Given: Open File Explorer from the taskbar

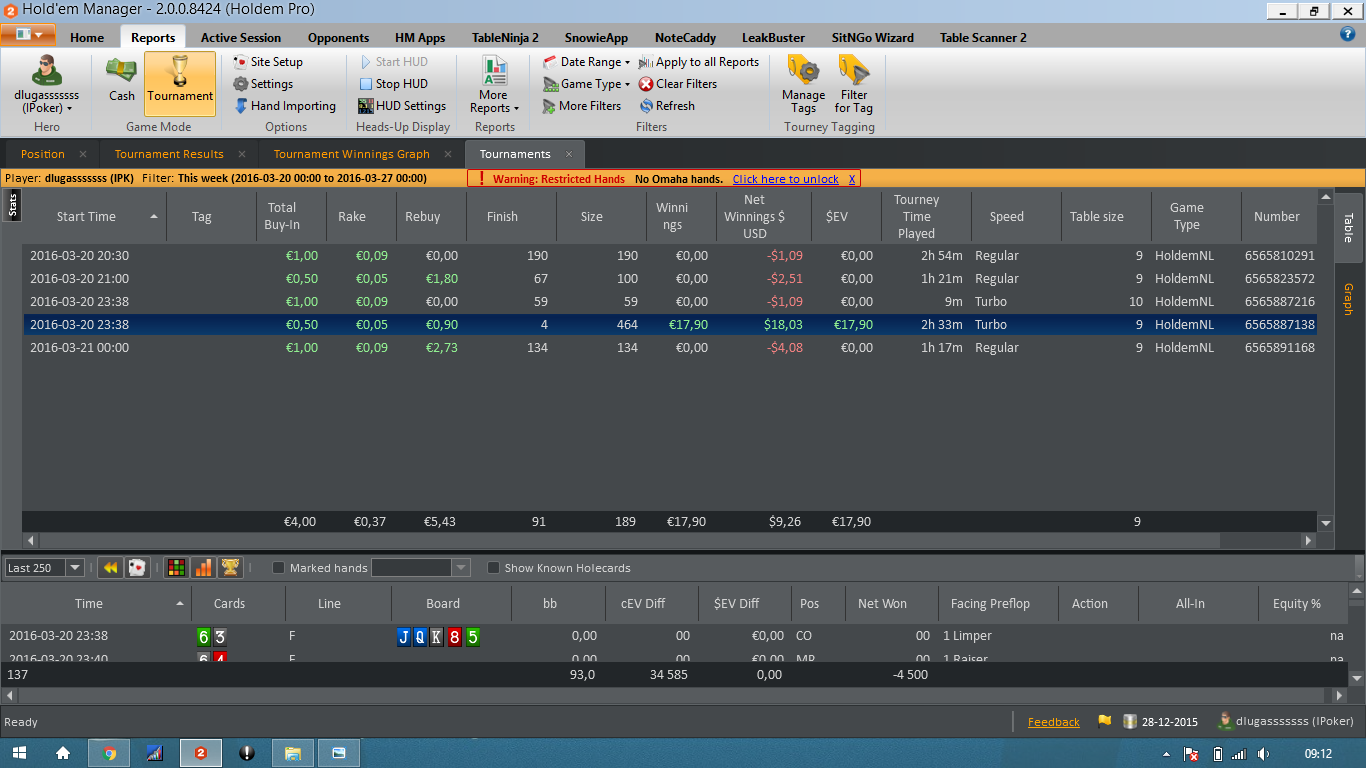Looking at the screenshot, I should tap(293, 753).
